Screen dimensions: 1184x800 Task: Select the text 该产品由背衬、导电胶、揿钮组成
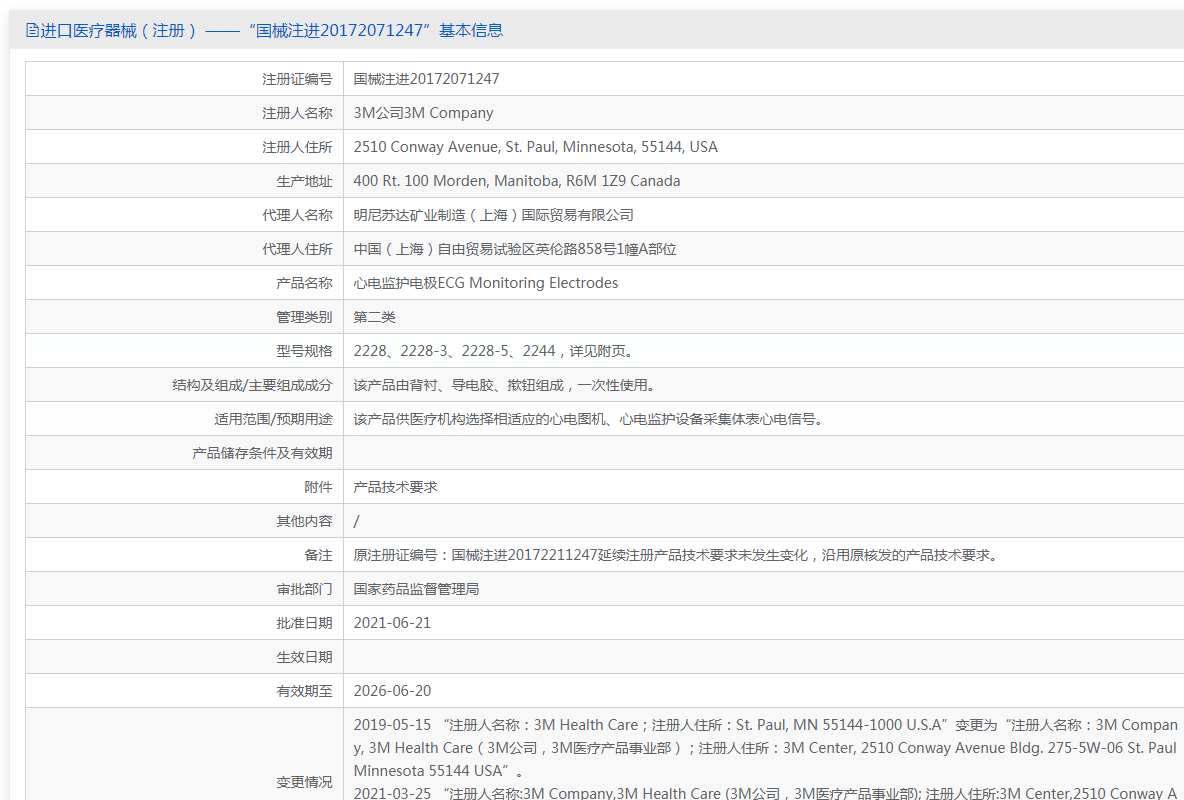pos(504,385)
